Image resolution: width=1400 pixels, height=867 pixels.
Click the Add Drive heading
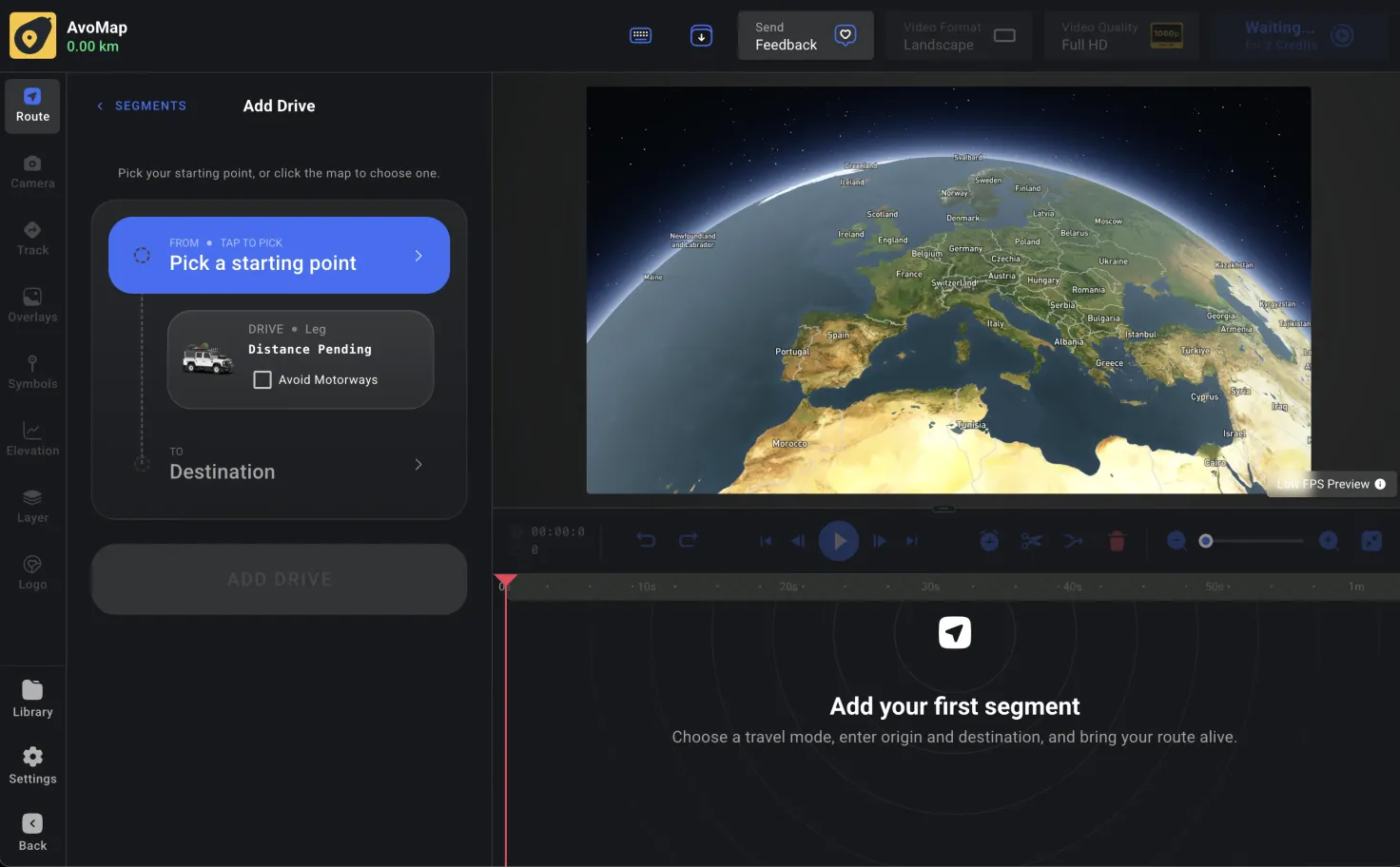point(279,106)
